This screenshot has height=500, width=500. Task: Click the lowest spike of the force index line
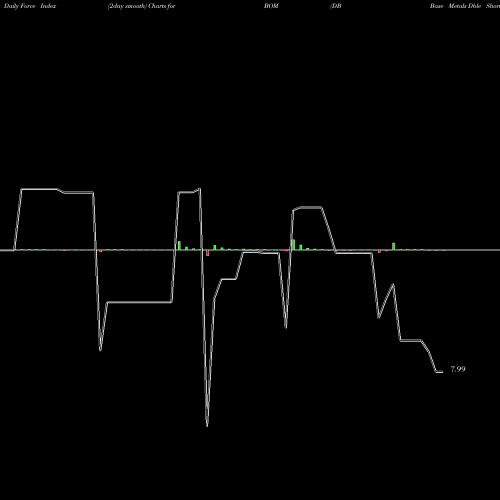pyautogui.click(x=207, y=425)
